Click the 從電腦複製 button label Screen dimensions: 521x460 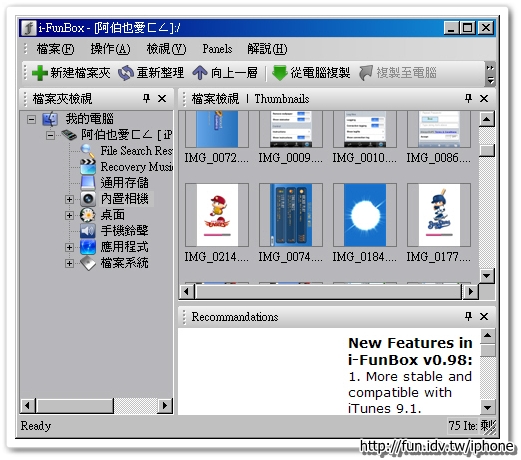click(x=320, y=73)
